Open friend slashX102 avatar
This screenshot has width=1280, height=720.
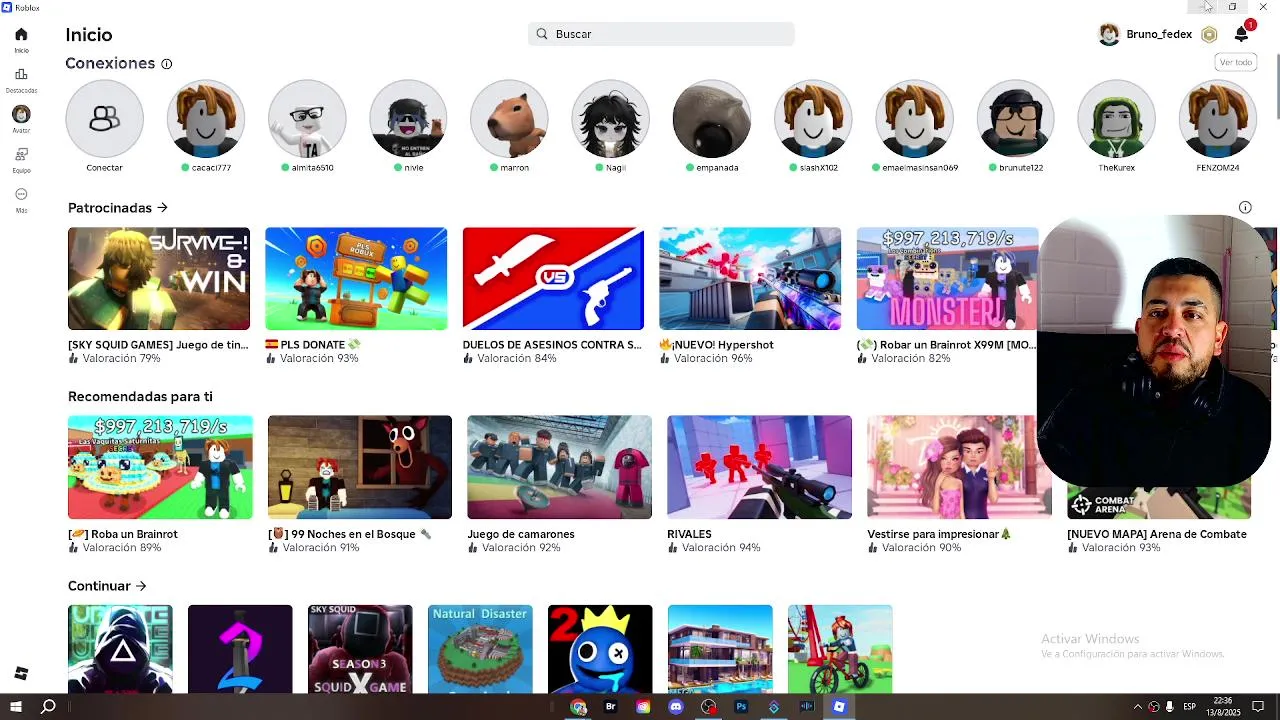pos(813,119)
